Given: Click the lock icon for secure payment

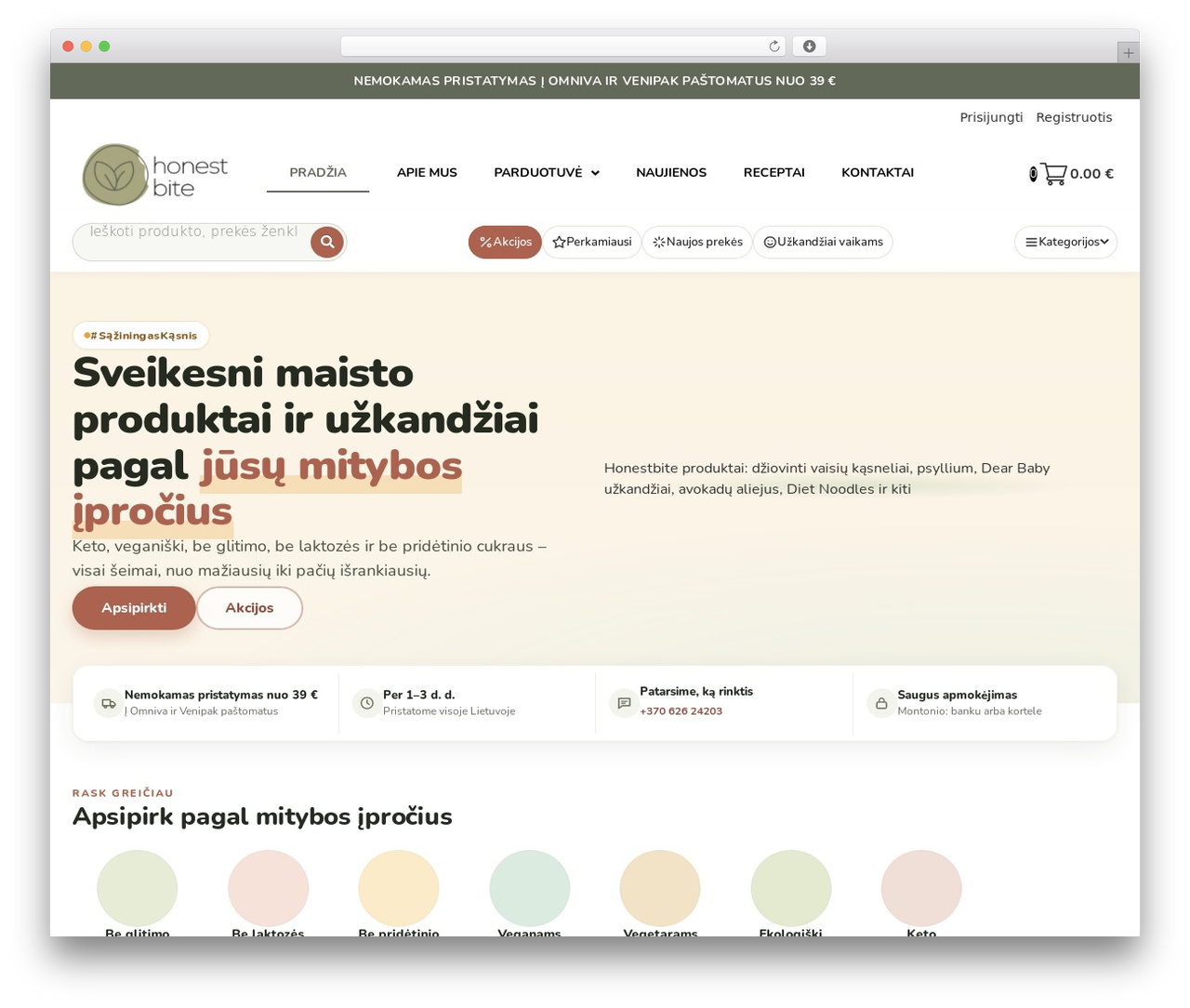Looking at the screenshot, I should point(881,703).
